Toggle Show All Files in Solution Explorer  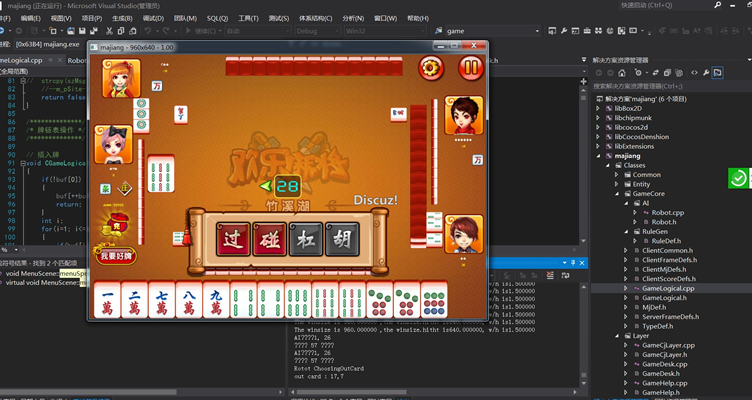(x=679, y=73)
